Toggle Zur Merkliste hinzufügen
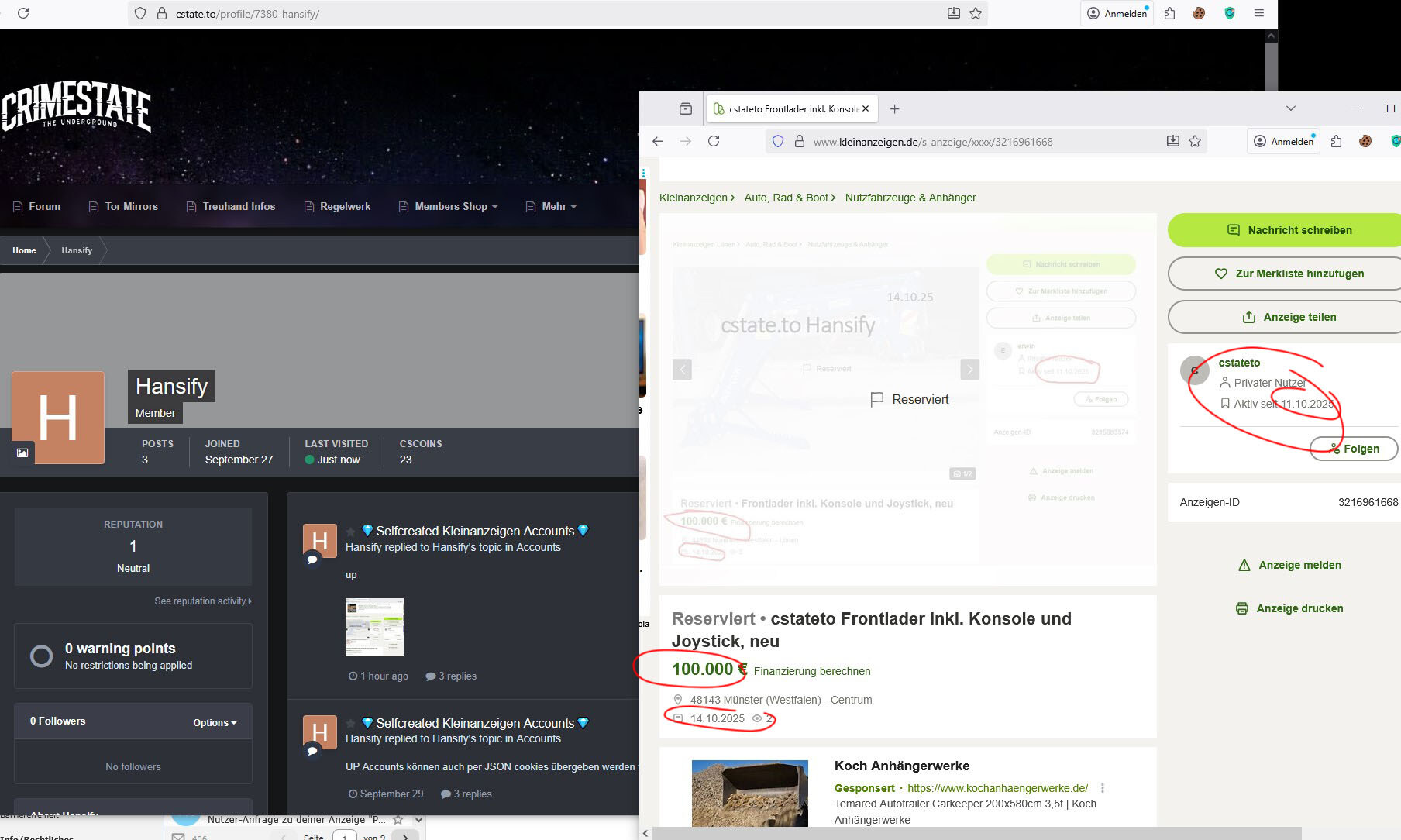This screenshot has width=1401, height=840. pyautogui.click(x=1284, y=274)
